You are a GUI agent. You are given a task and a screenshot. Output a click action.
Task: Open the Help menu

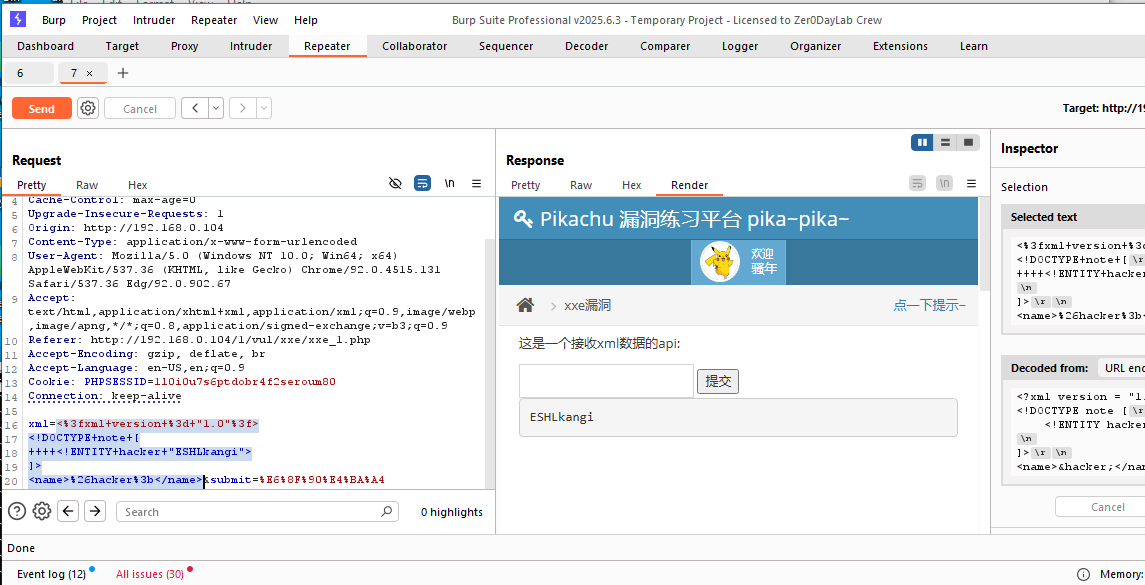point(306,20)
